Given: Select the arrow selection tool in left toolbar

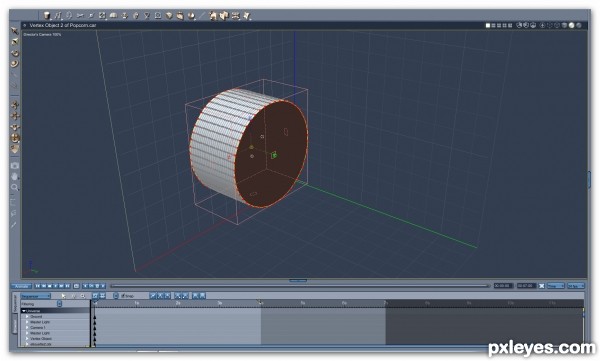Looking at the screenshot, I should coord(15,31).
